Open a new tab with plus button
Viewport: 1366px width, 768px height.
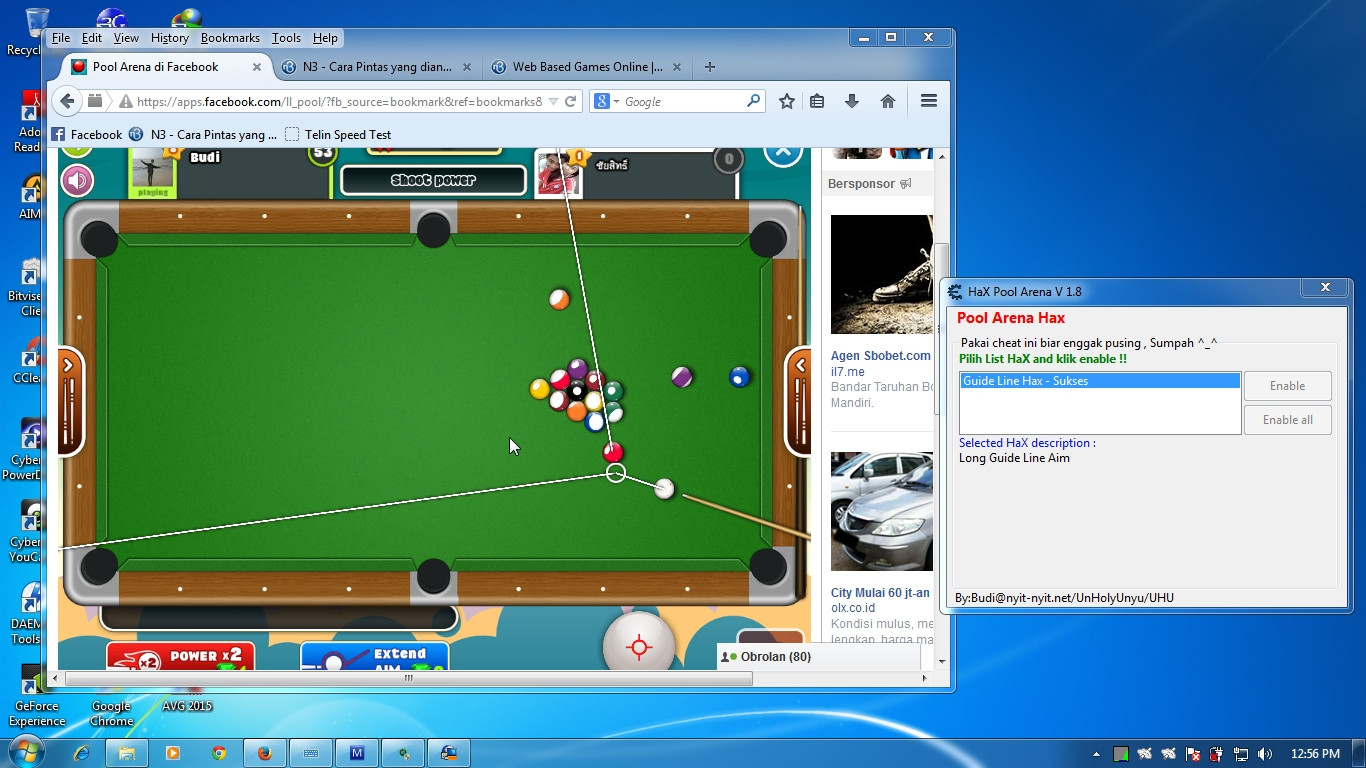pyautogui.click(x=710, y=67)
